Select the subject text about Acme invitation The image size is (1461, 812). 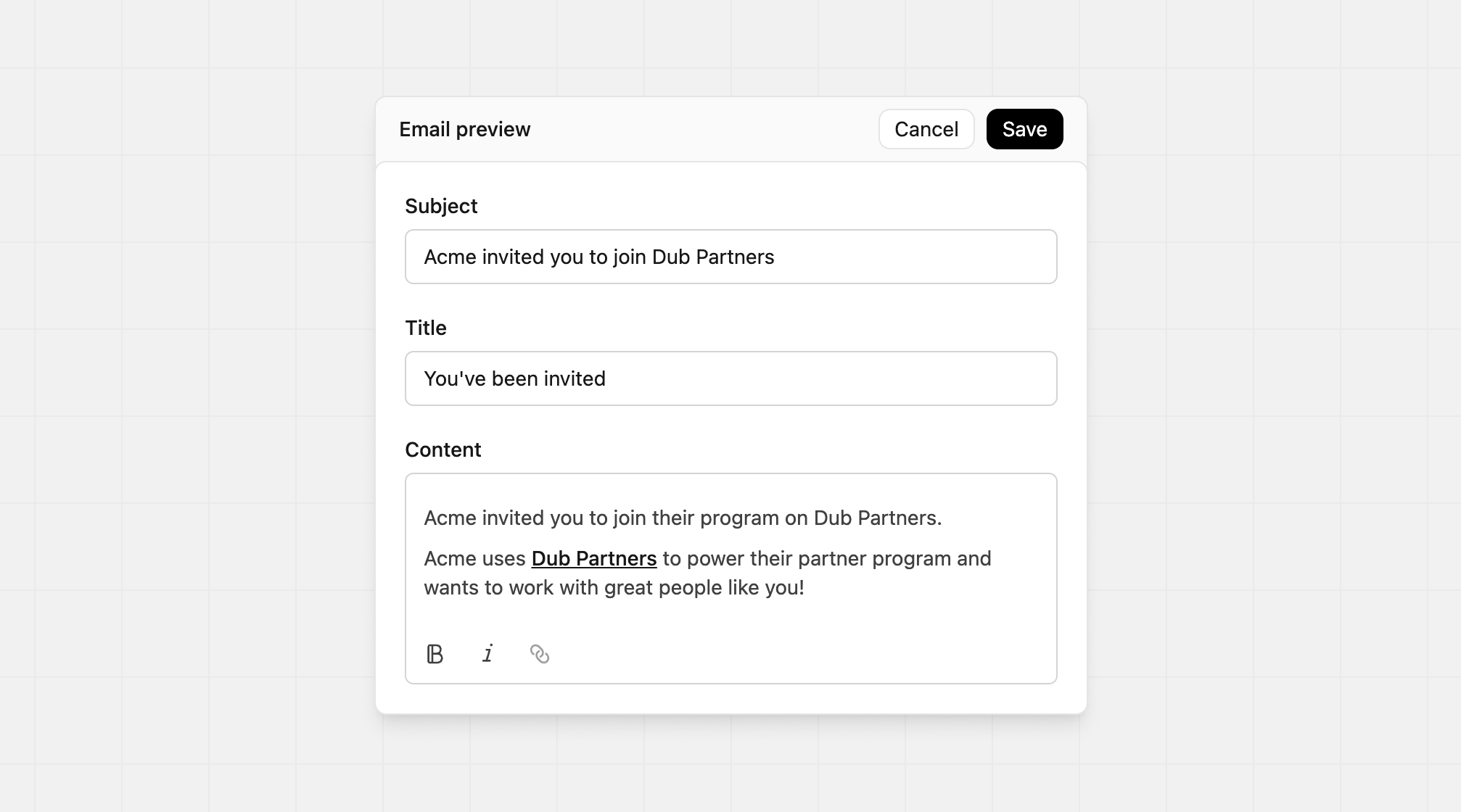(598, 257)
